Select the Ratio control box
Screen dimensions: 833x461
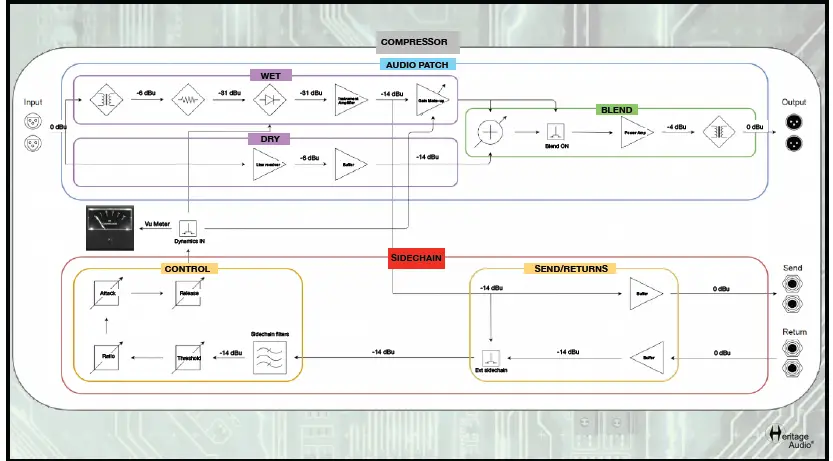106,358
